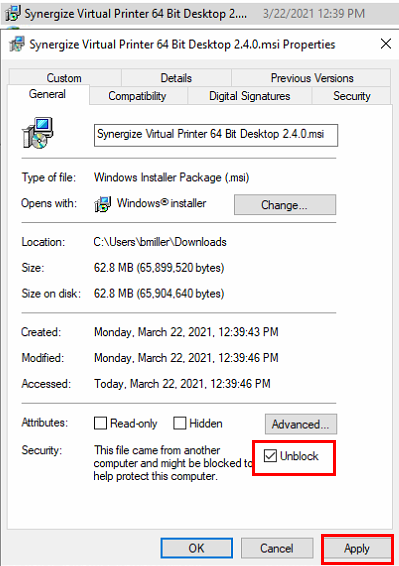Click the file name text field
The image size is (399, 566).
point(216,135)
